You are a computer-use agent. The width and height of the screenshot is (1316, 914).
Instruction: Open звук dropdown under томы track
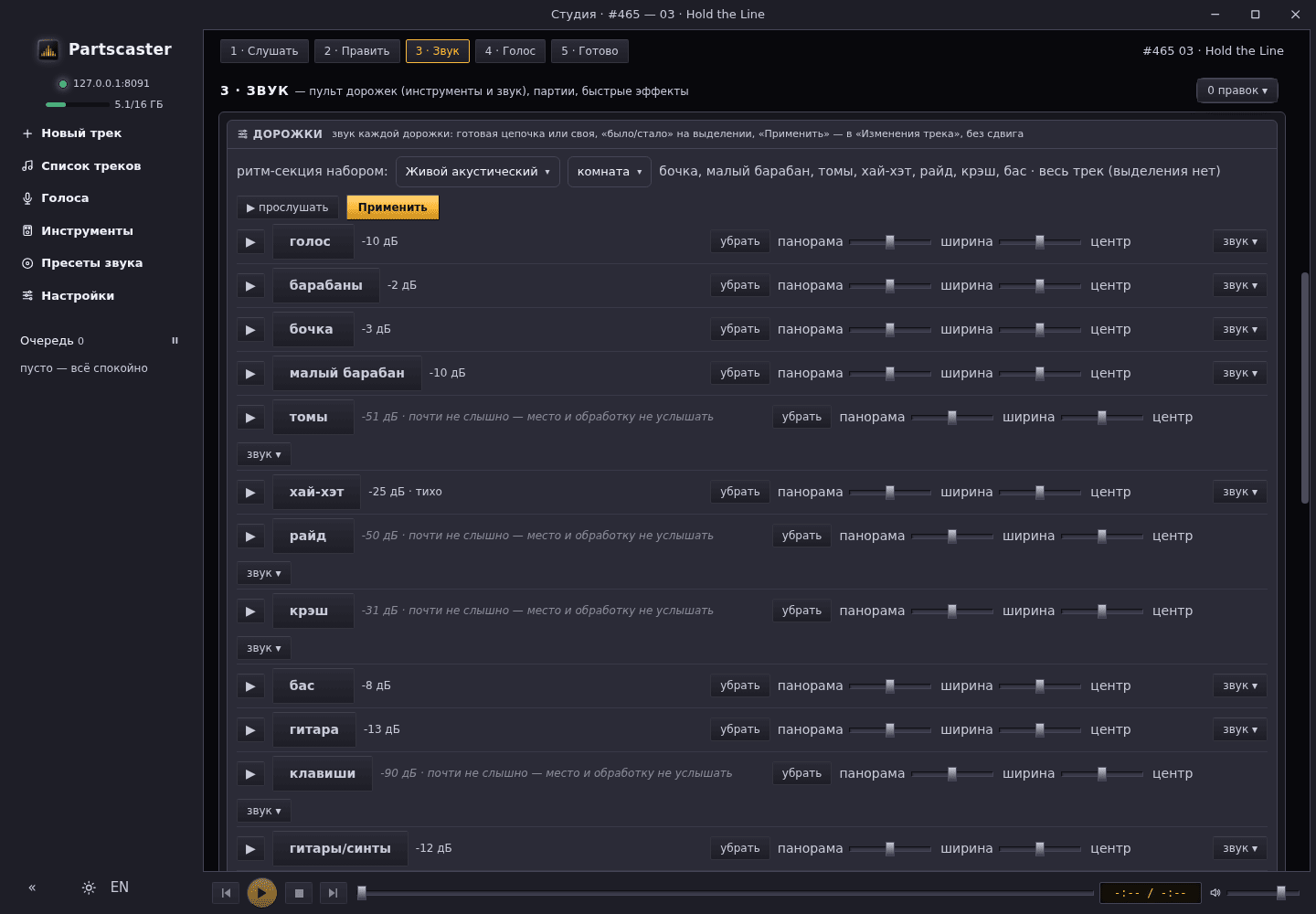[x=264, y=454]
